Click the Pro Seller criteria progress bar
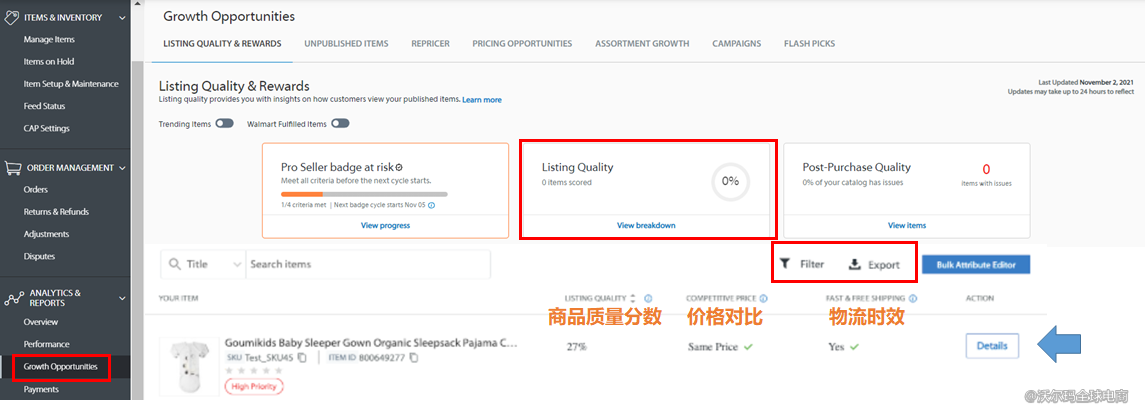 (x=364, y=194)
